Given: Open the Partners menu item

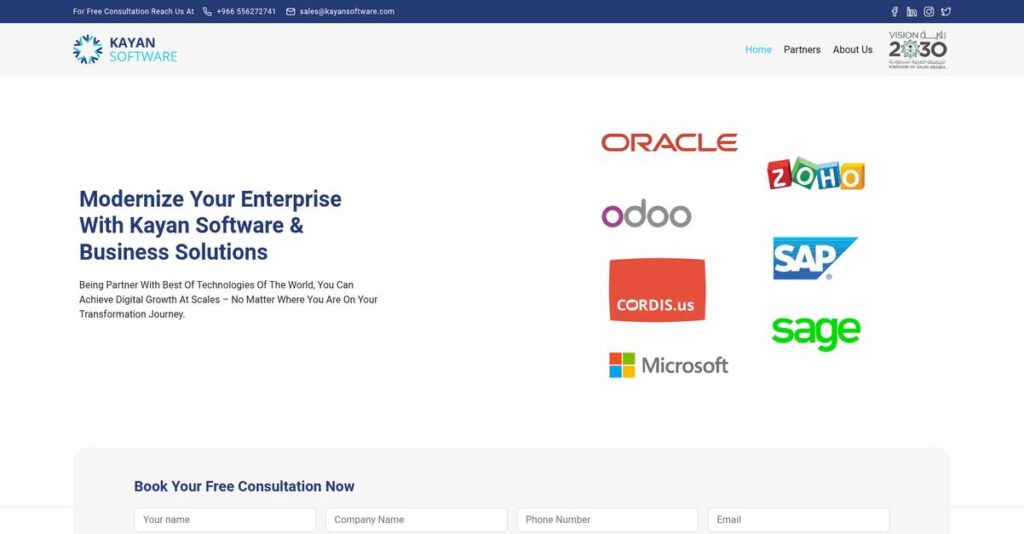Looking at the screenshot, I should click(x=802, y=50).
